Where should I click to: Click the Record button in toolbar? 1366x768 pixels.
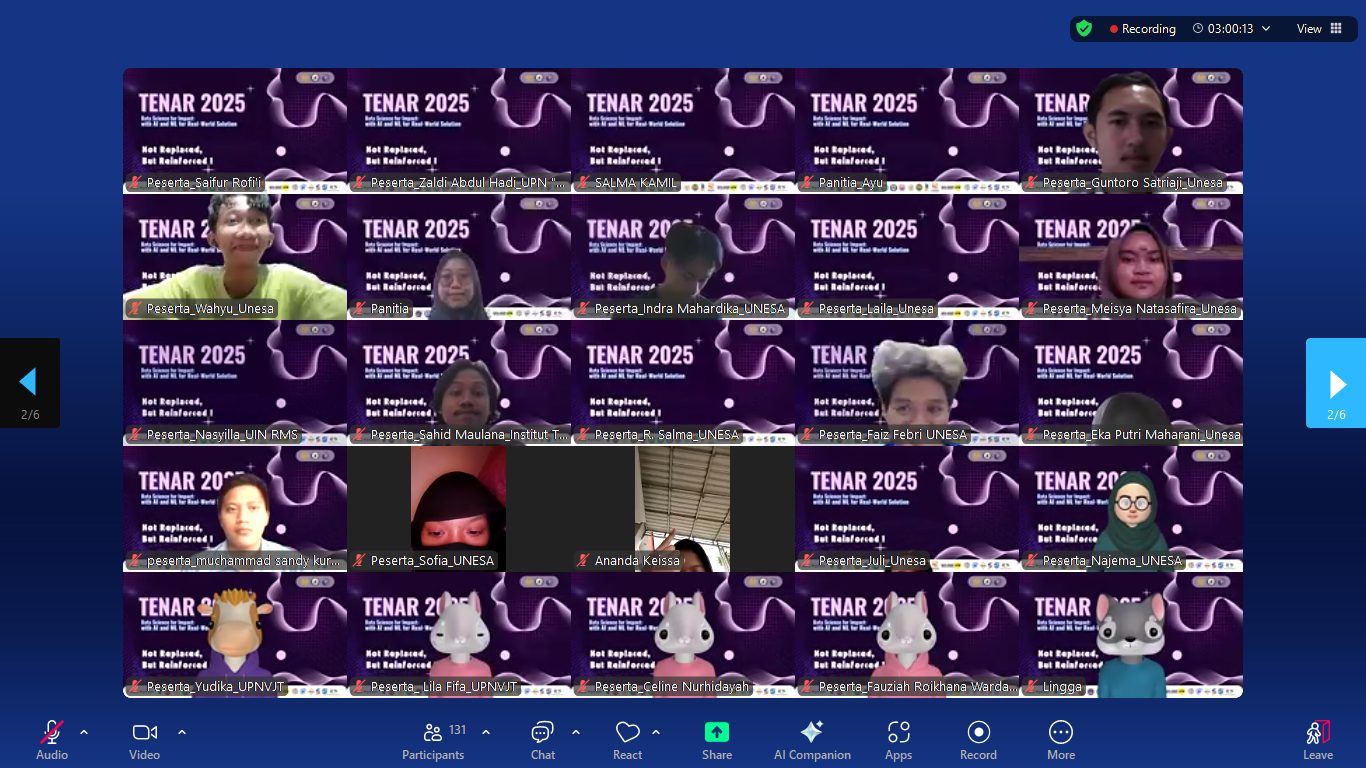978,733
